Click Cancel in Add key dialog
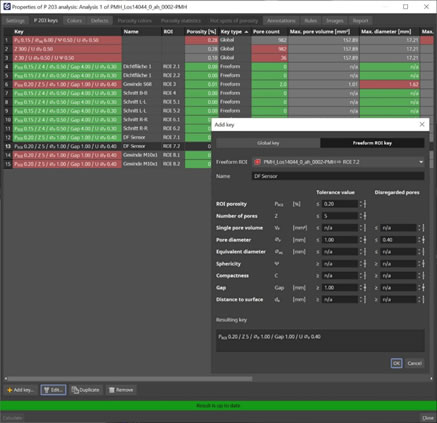 click(x=414, y=363)
